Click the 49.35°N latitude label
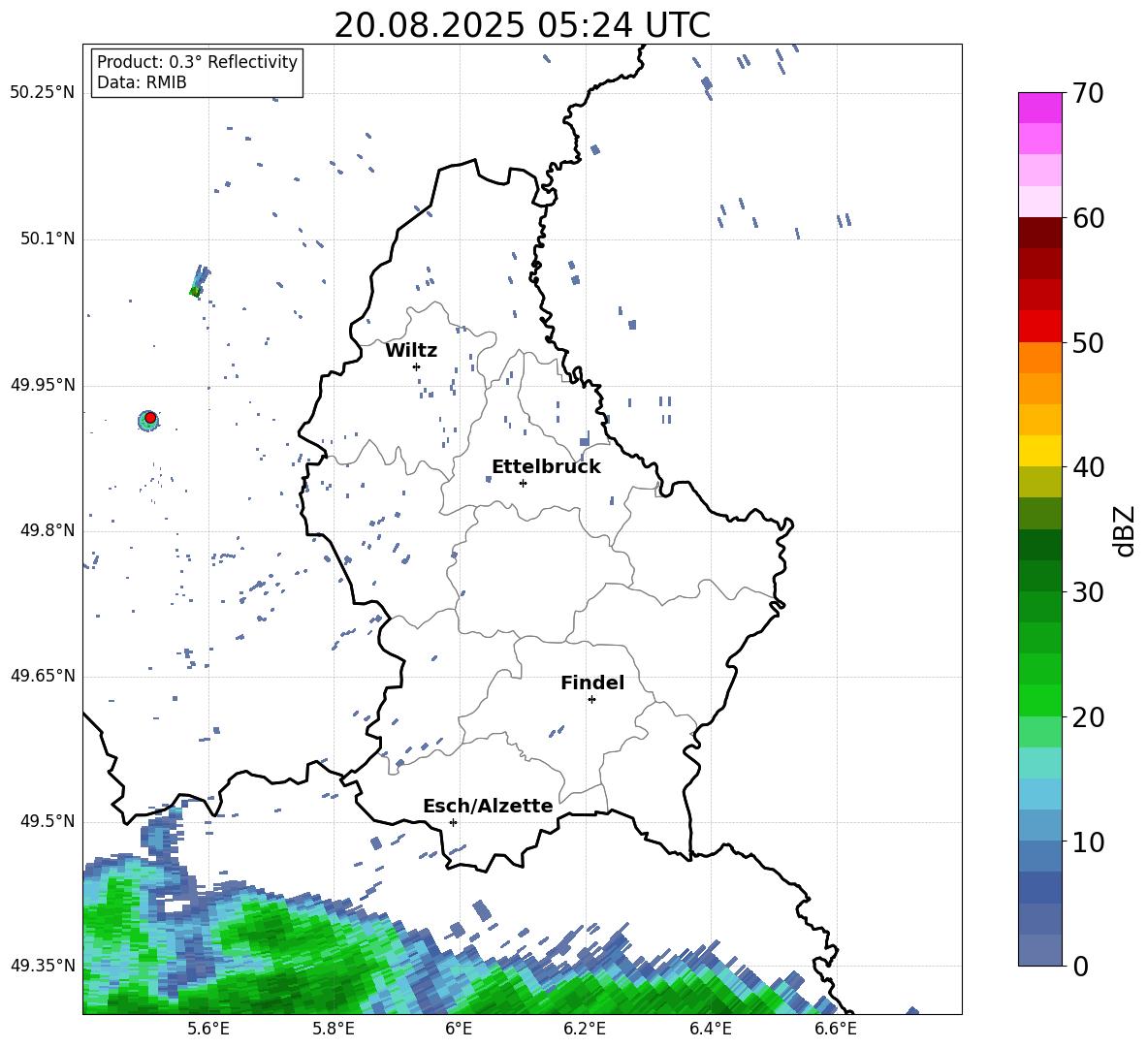The height and width of the screenshot is (1048, 1148). [43, 966]
